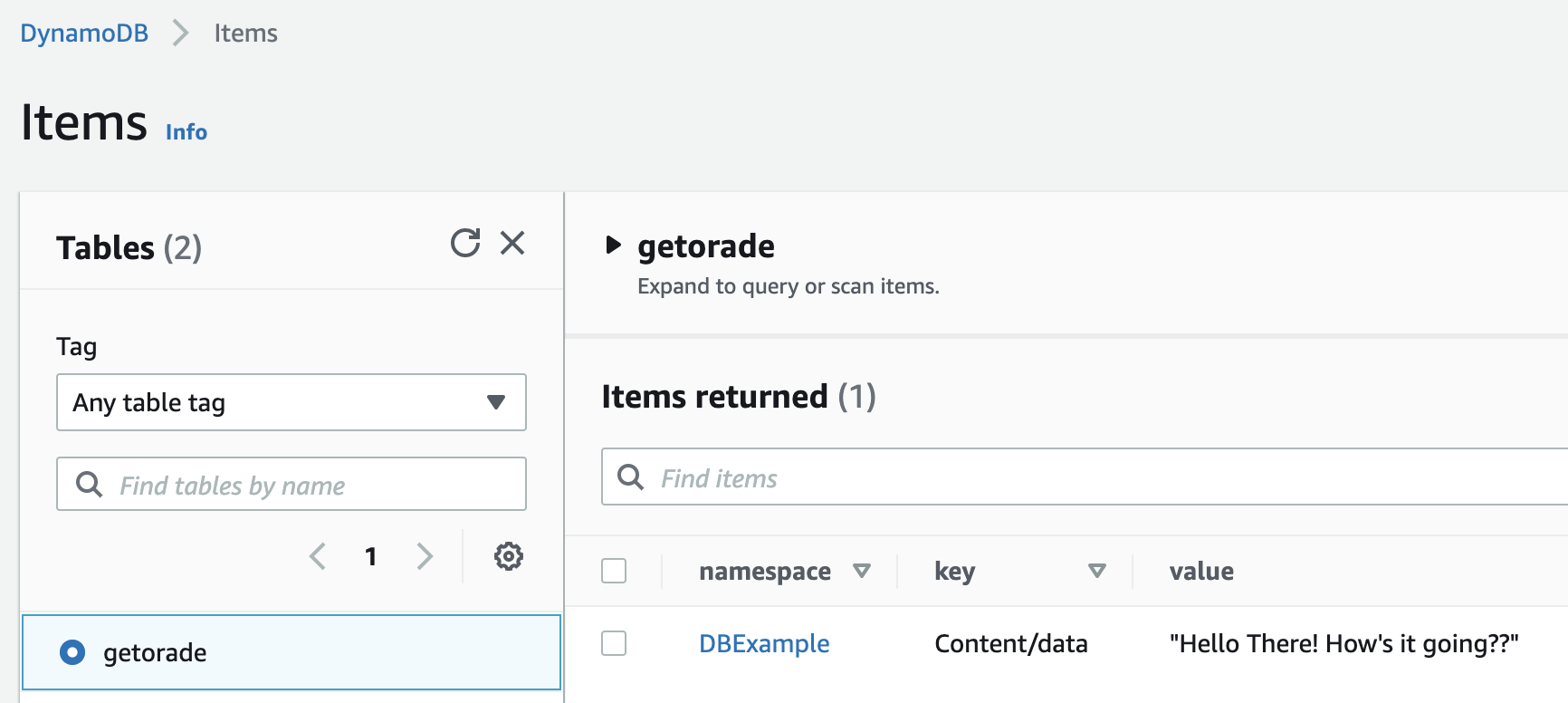
Task: Select the getorade table radio button
Action: [72, 652]
